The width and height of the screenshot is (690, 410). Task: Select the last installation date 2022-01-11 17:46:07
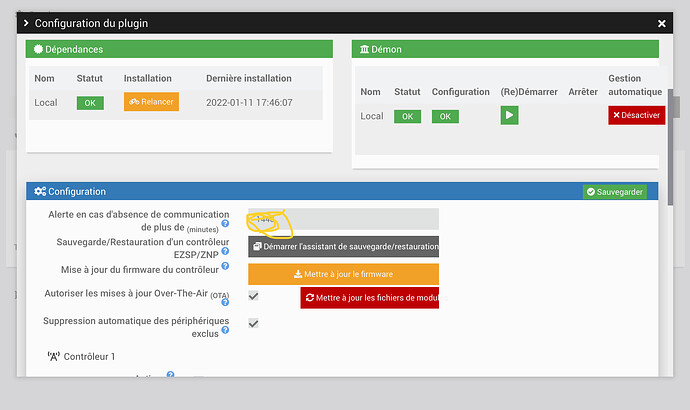pos(249,102)
